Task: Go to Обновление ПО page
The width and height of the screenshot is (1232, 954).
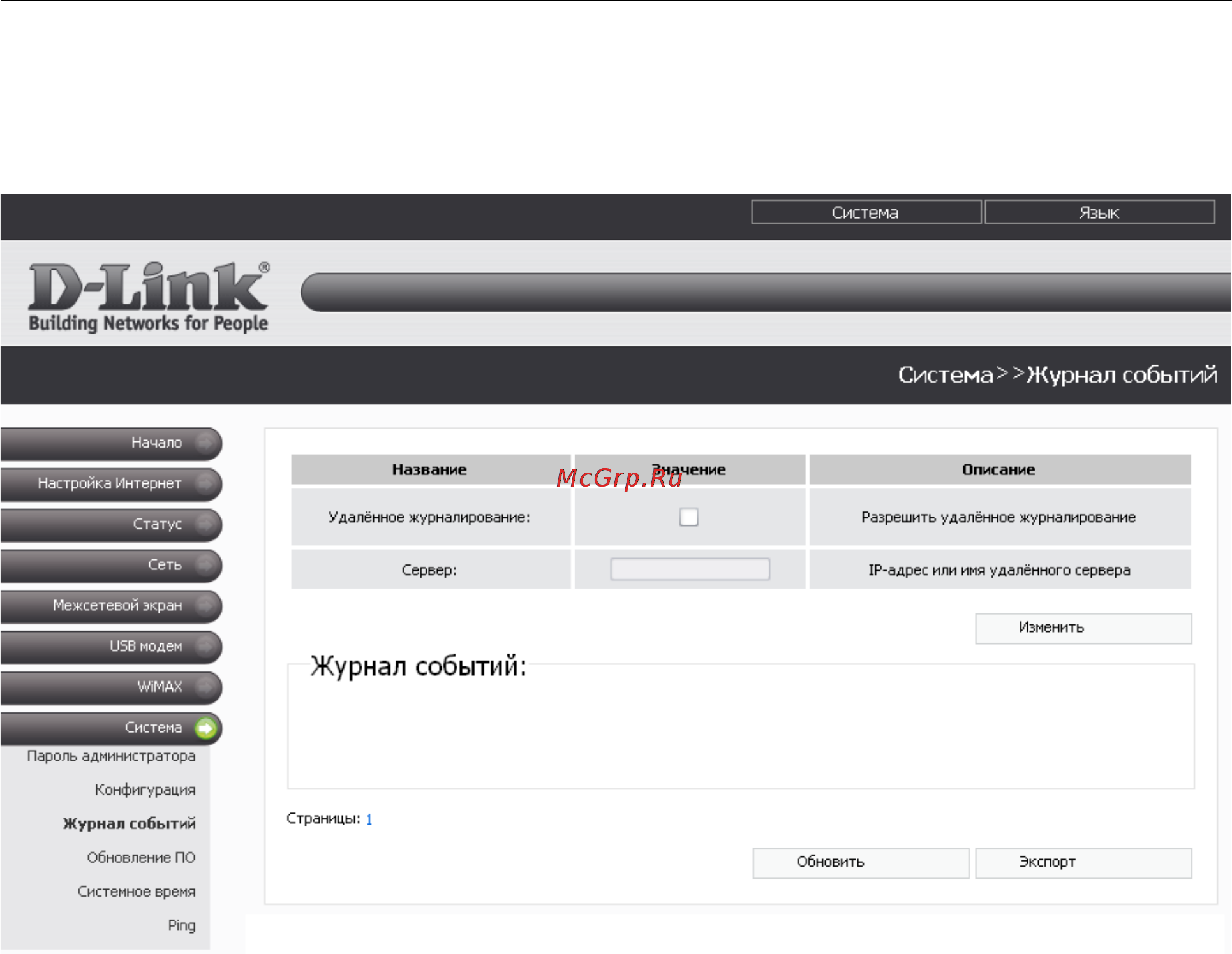Action: click(141, 858)
